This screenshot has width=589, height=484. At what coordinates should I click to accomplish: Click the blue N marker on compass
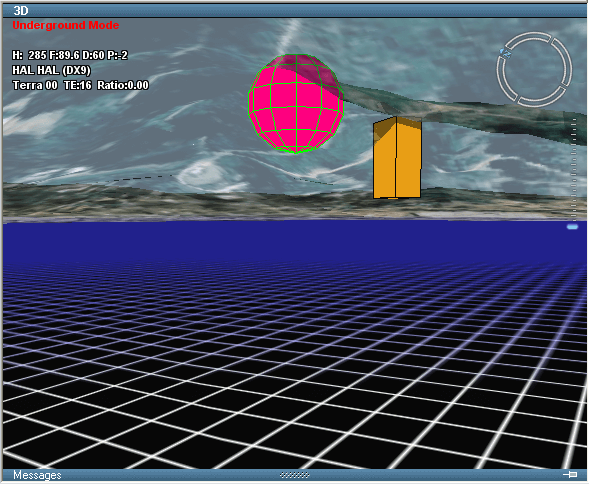(x=506, y=53)
